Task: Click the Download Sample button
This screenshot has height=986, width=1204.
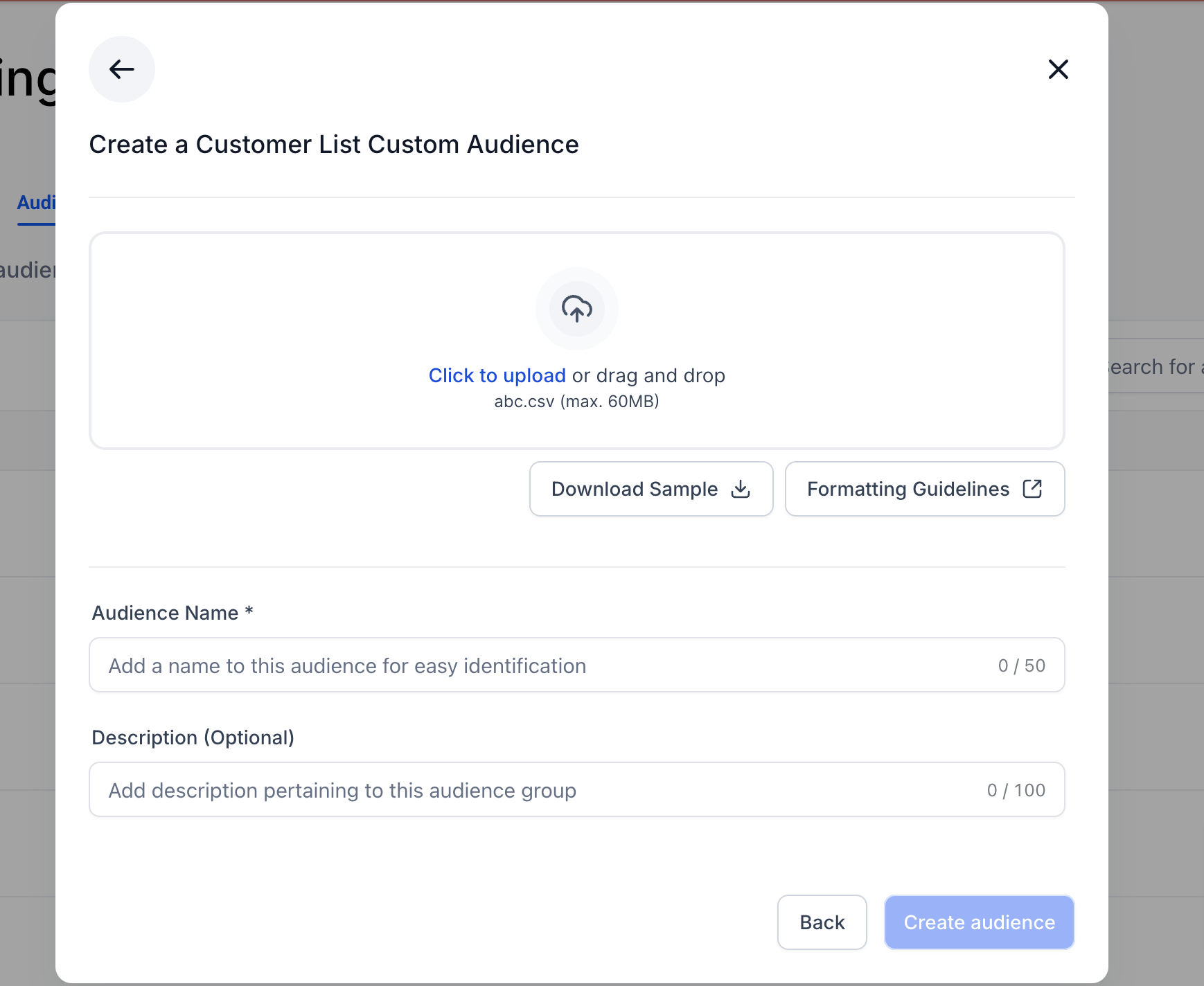Action: 650,489
